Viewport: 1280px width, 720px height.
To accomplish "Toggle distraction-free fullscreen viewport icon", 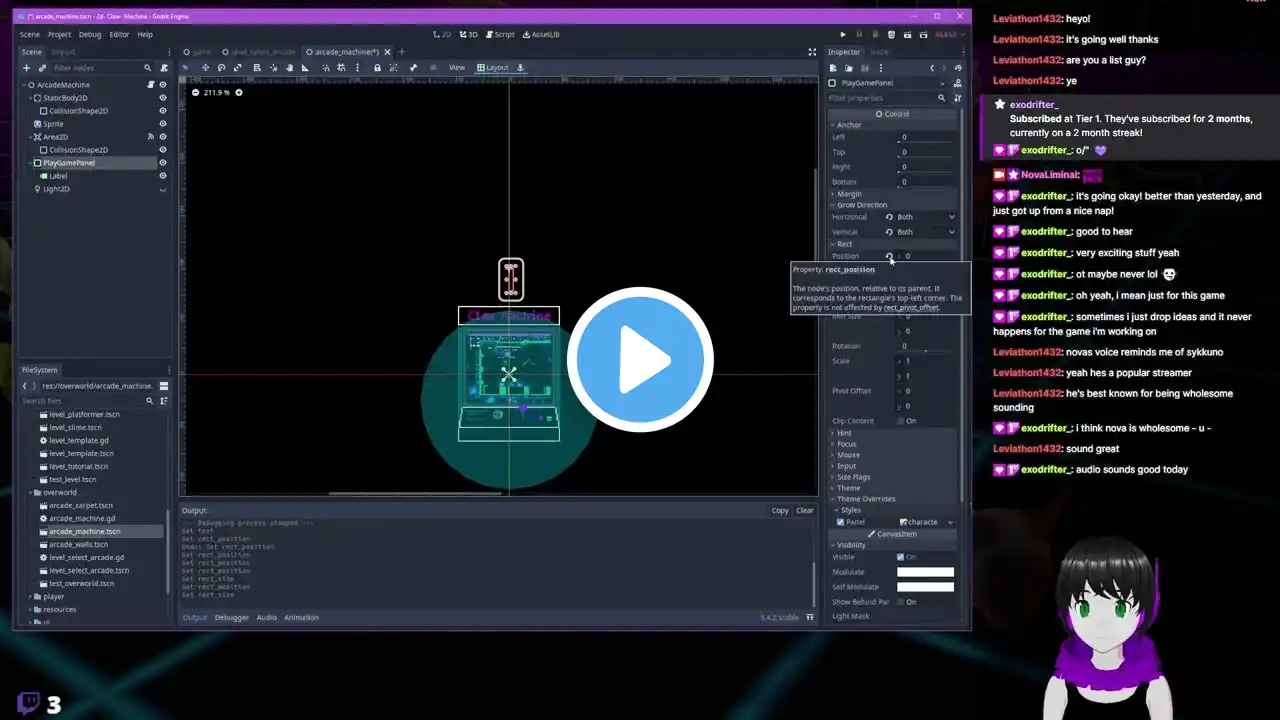I will click(x=812, y=52).
